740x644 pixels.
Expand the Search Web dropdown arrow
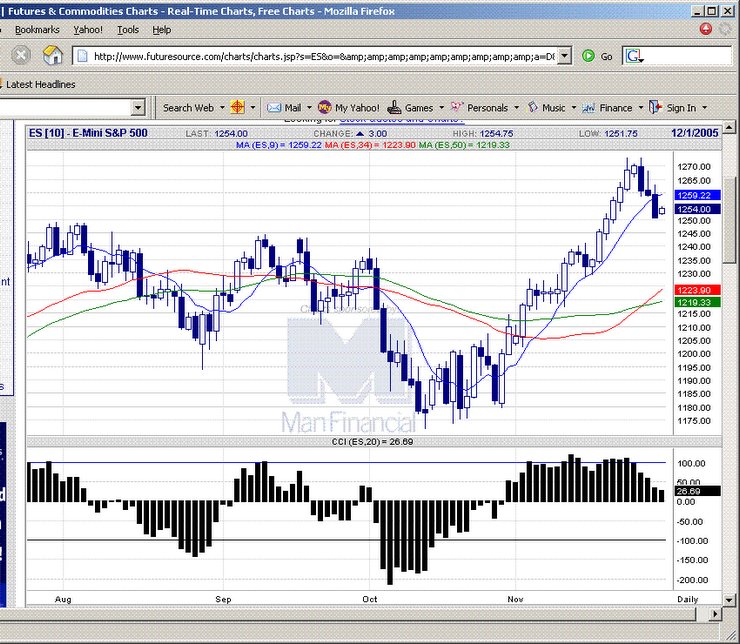(x=222, y=108)
